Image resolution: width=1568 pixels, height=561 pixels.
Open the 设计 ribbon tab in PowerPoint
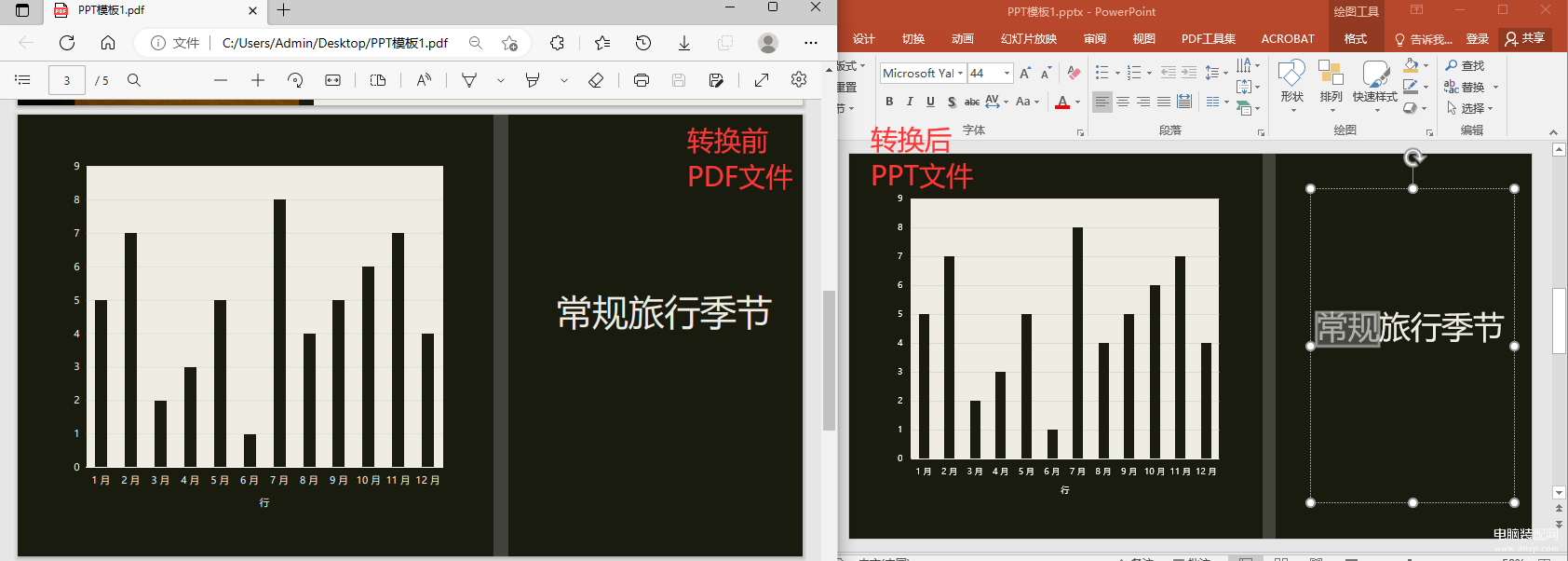point(864,39)
